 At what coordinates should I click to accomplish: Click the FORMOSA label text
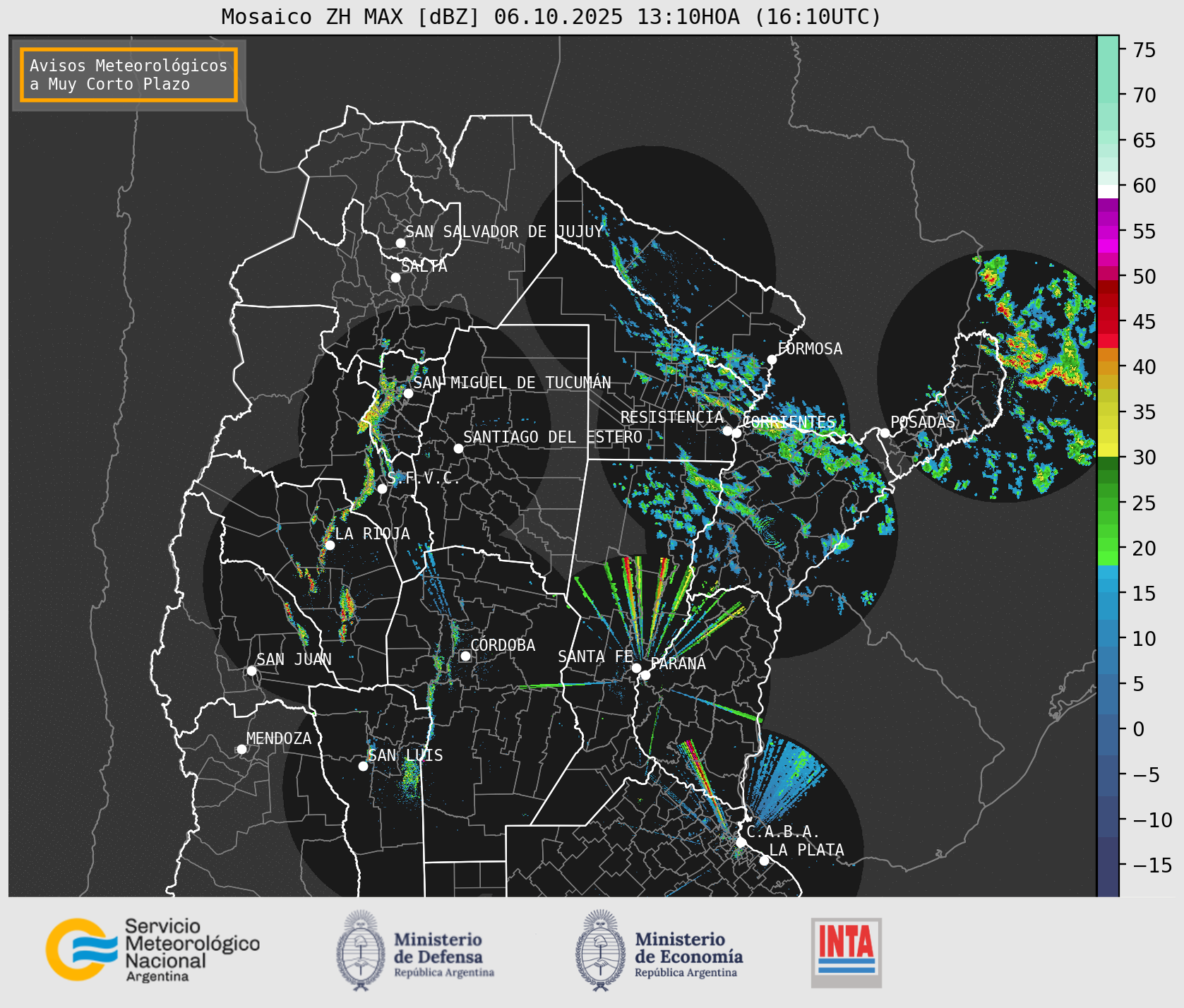[x=810, y=349]
